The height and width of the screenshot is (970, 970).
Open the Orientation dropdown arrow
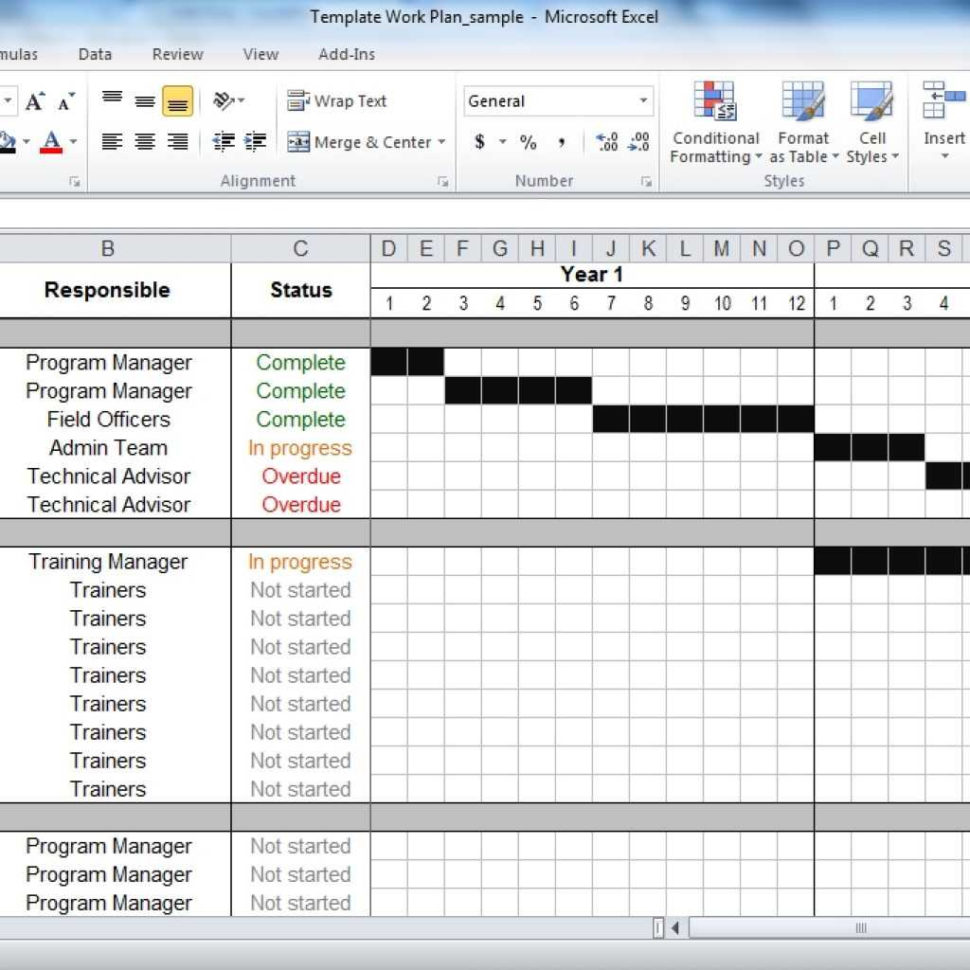(x=241, y=100)
